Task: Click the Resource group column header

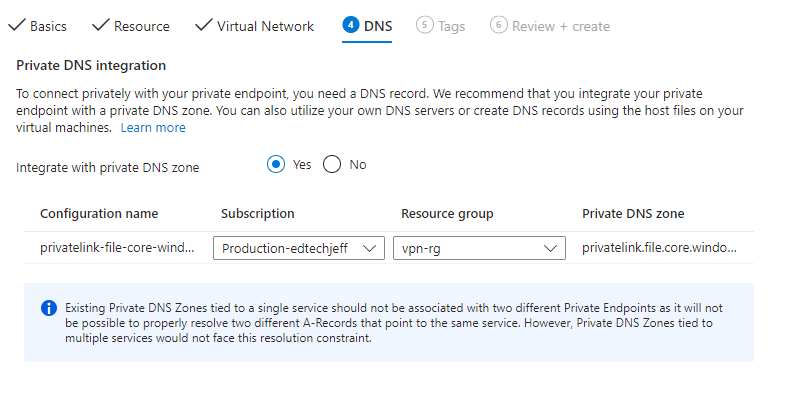Action: pyautogui.click(x=447, y=213)
